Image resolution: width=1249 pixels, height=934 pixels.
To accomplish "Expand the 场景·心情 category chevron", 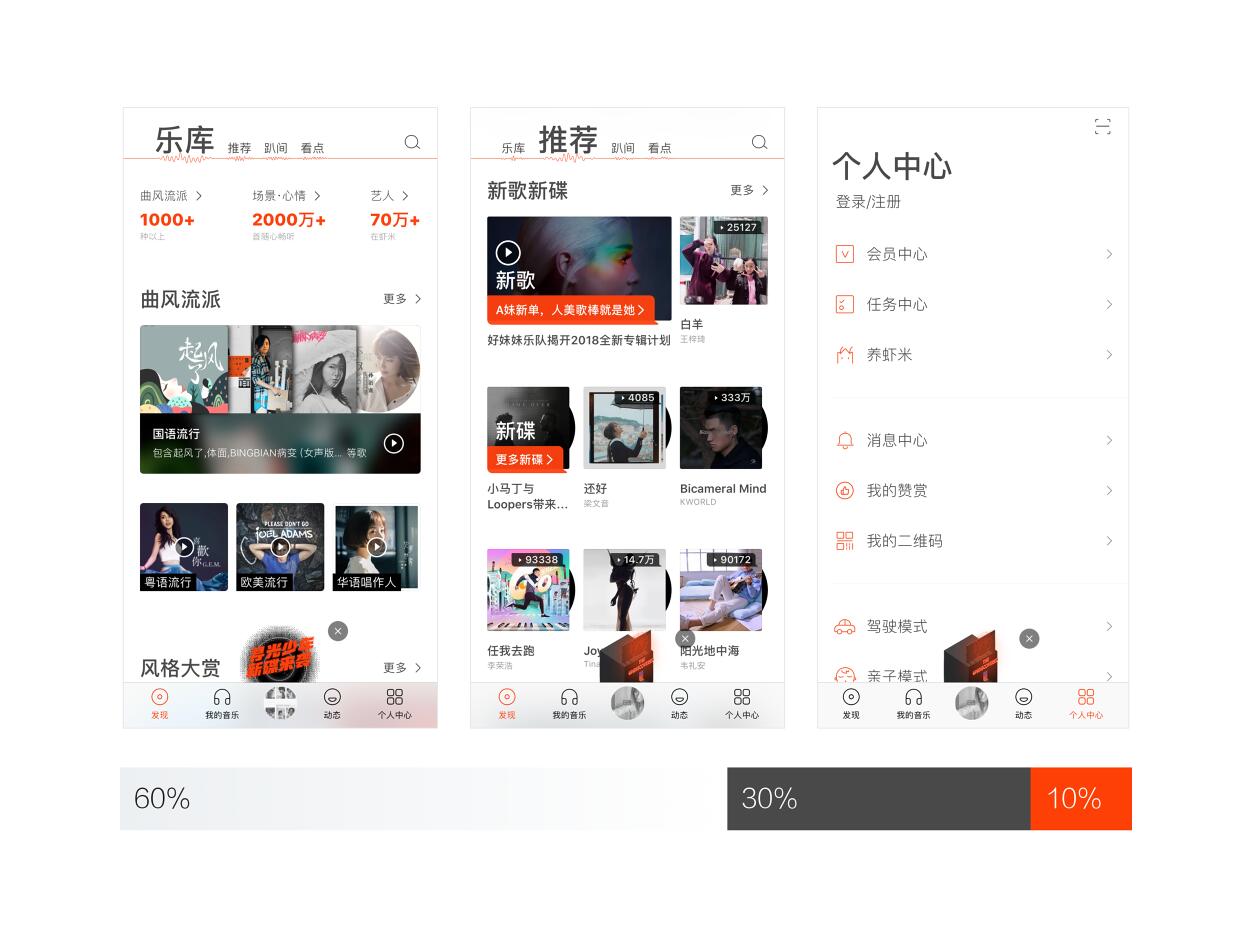I will [x=317, y=196].
